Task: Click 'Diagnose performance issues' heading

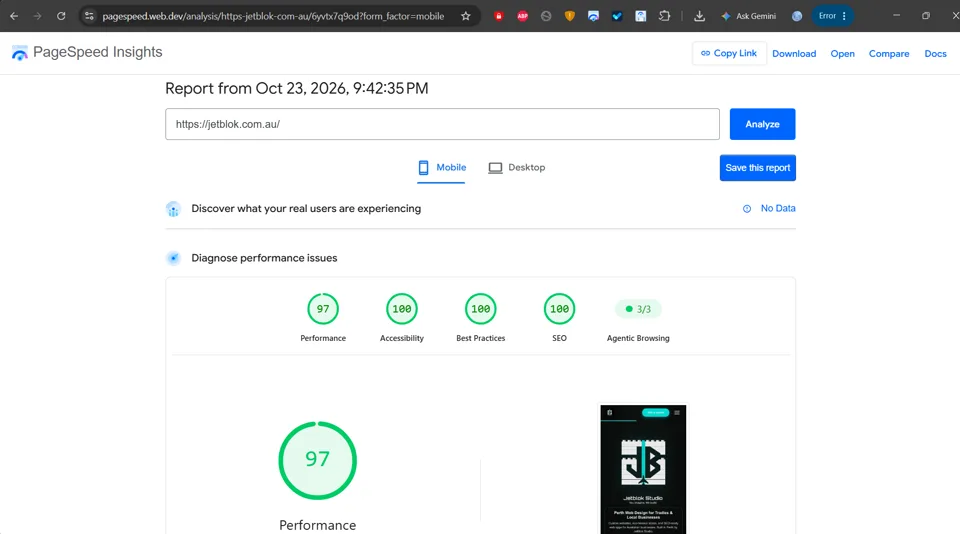Action: (x=264, y=258)
